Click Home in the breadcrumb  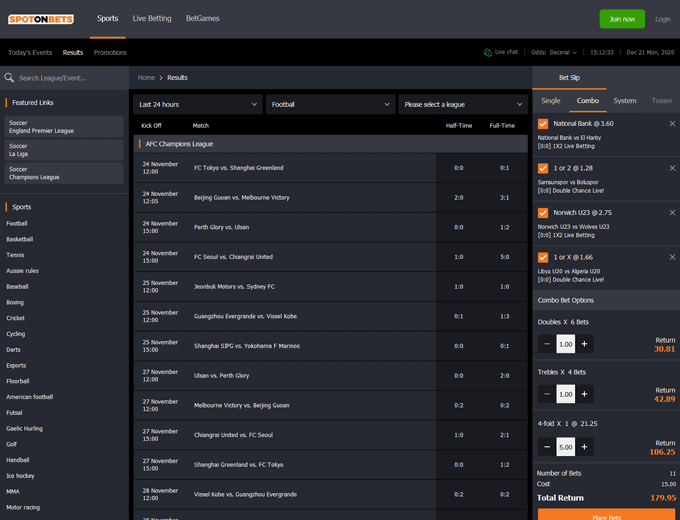pos(146,78)
